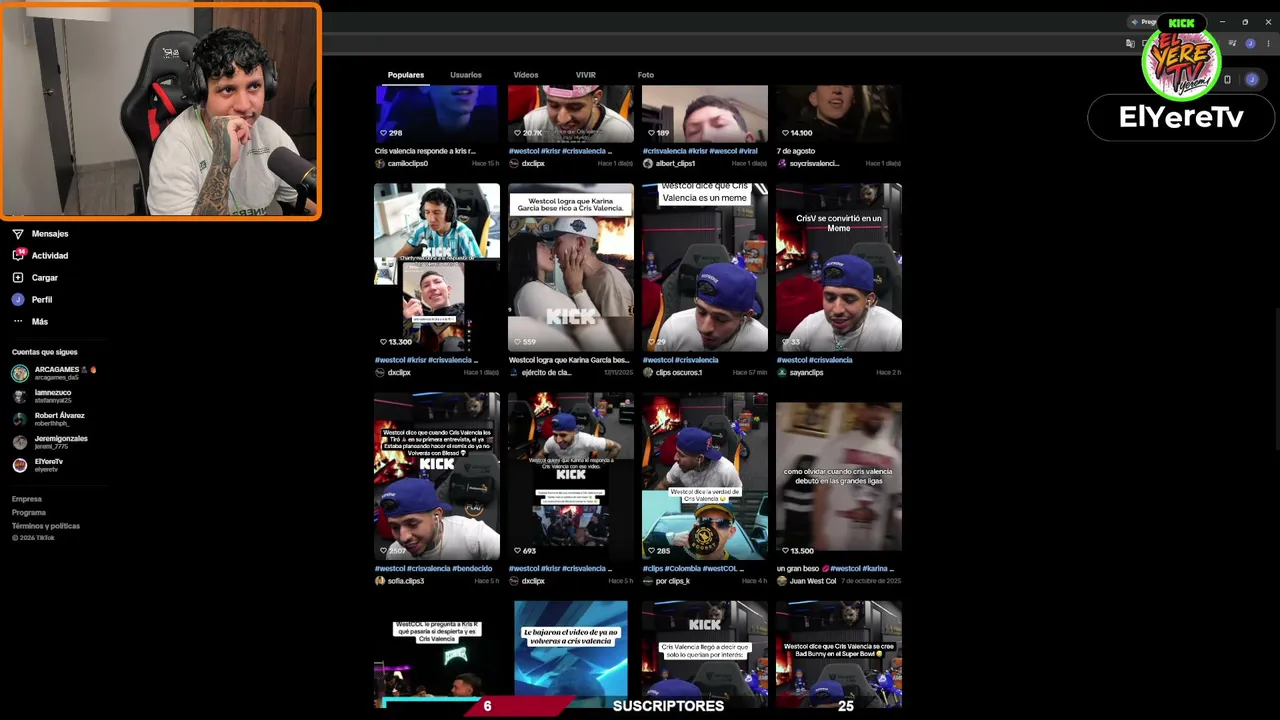Open the browser media control icon
This screenshot has width=1280, height=720.
pyautogui.click(x=1233, y=43)
